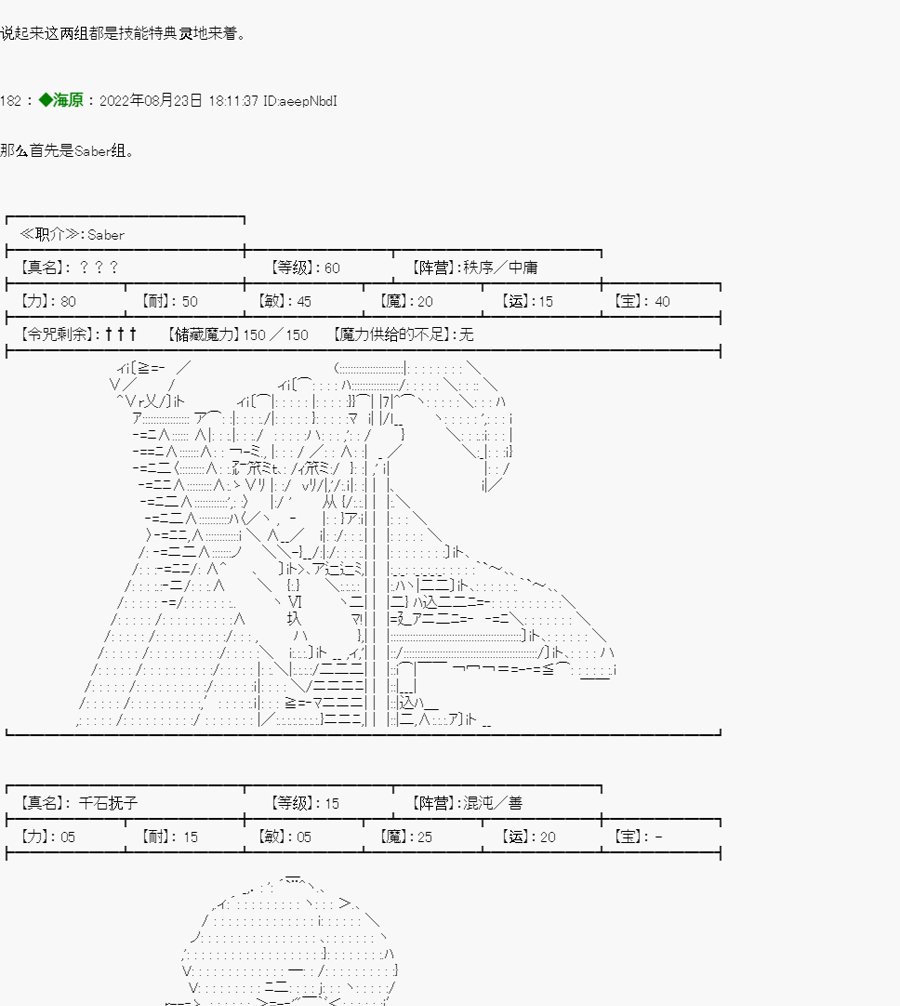Click the 【耐】:15 endurance stat
Screen dimensions: 900x1006
169,836
